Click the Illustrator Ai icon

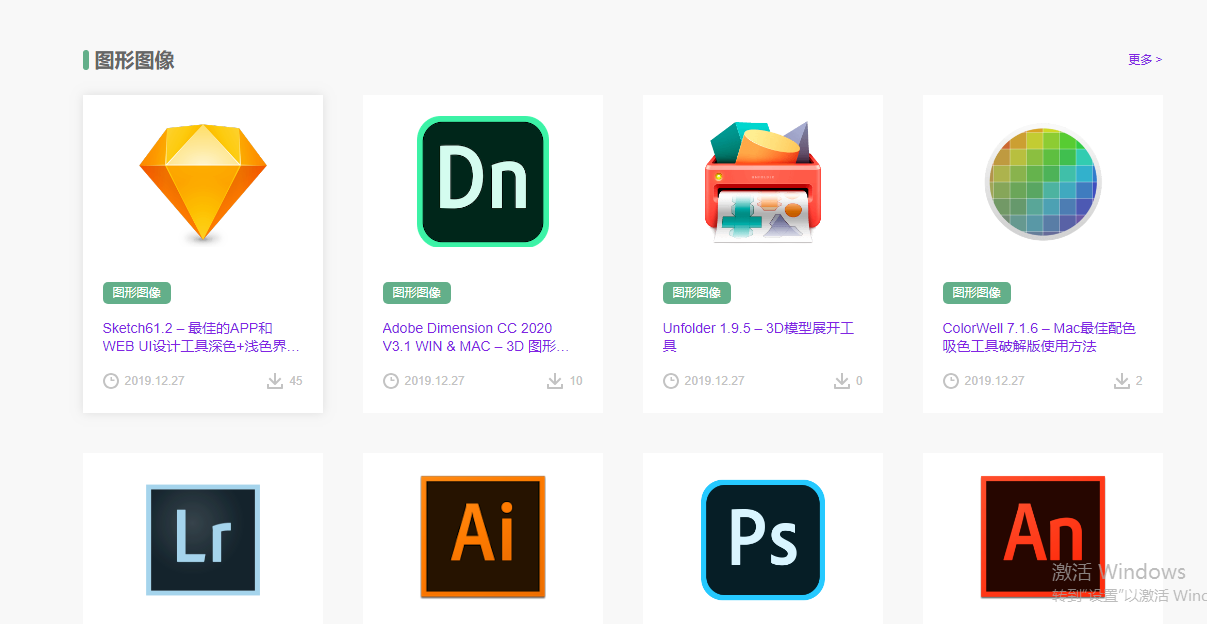[483, 538]
